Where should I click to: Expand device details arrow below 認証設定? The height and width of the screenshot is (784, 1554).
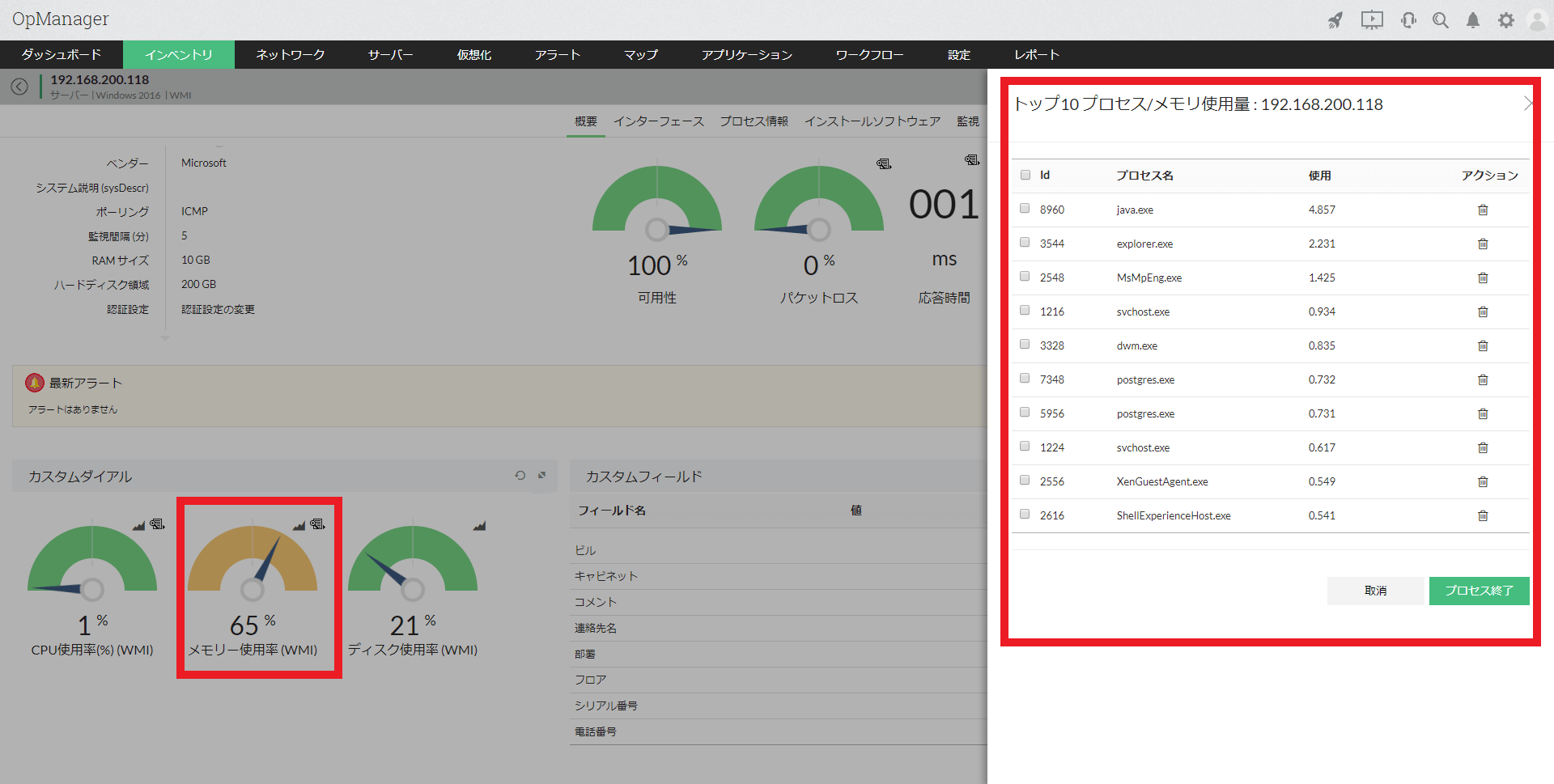tap(165, 338)
